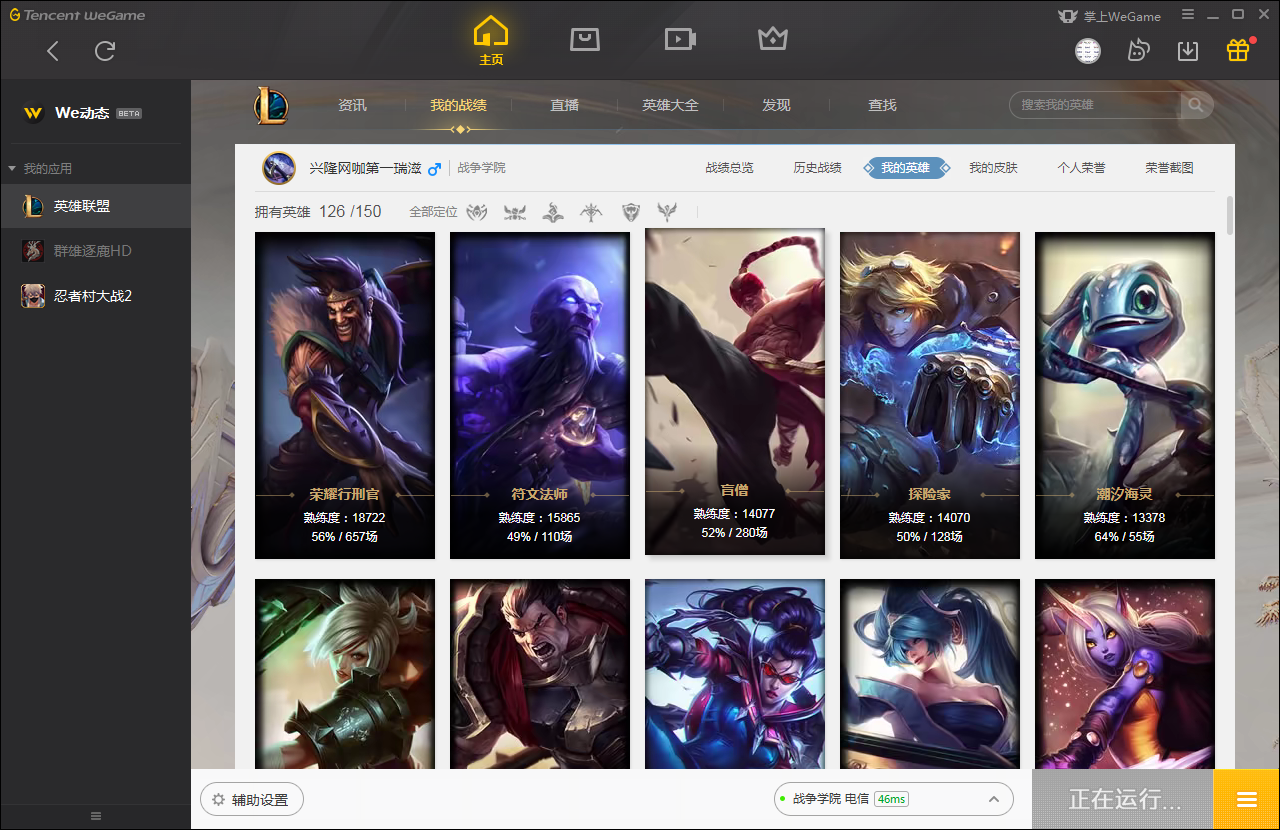Select the first role filter icon after 全部定位
Image resolution: width=1280 pixels, height=830 pixels.
477,212
